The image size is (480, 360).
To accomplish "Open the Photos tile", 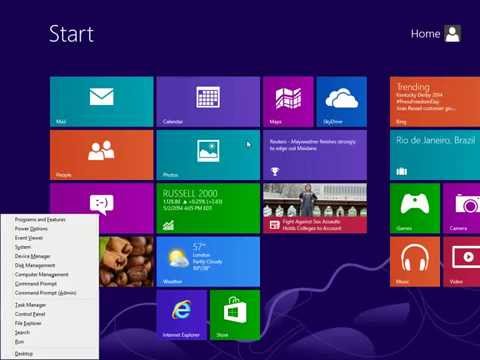I will pyautogui.click(x=208, y=155).
